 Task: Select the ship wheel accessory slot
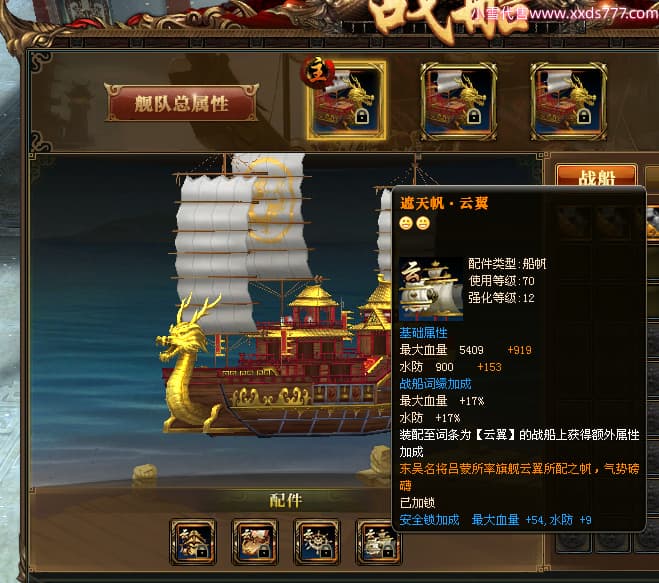pos(316,542)
